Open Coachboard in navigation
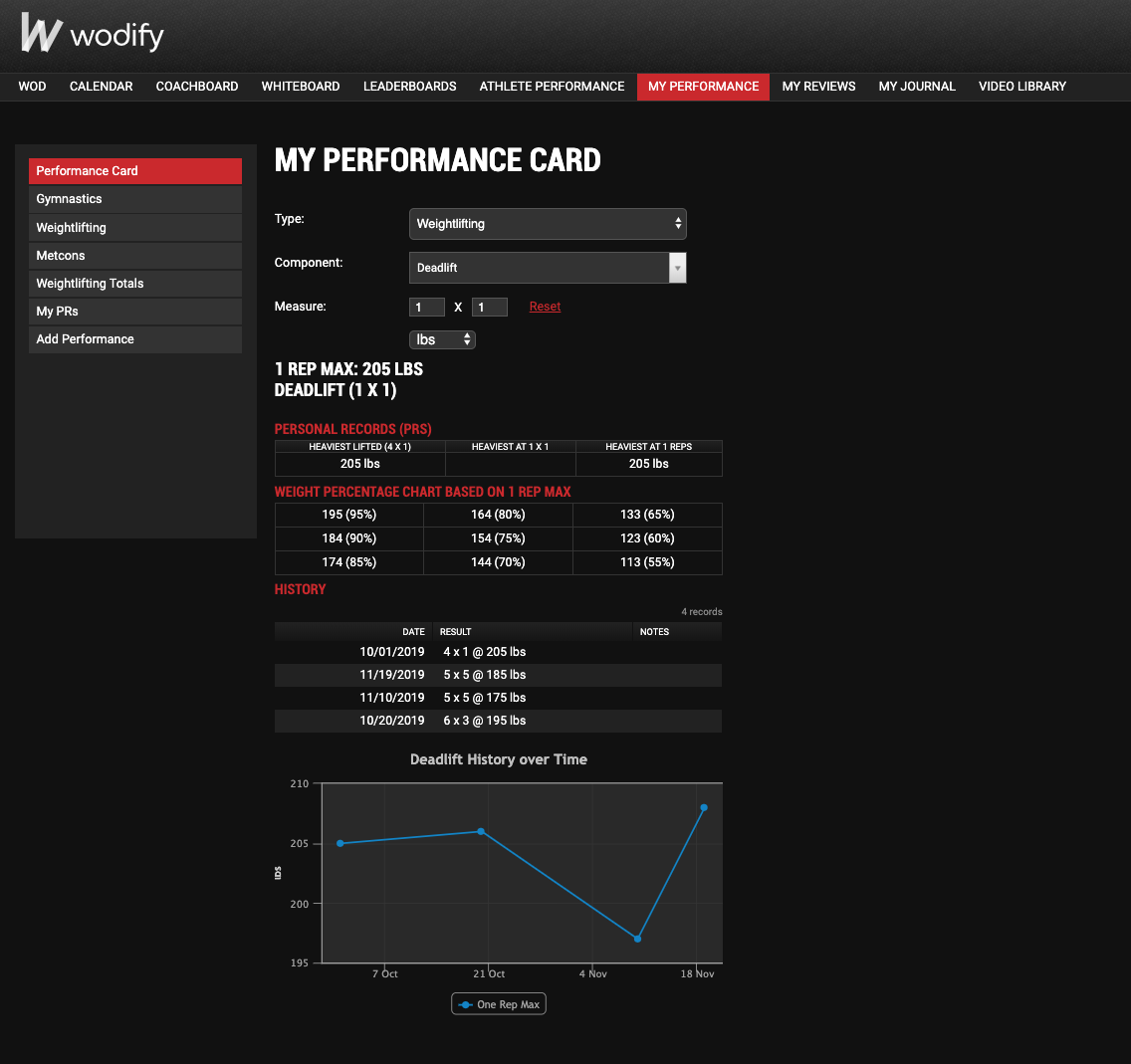 (x=197, y=87)
